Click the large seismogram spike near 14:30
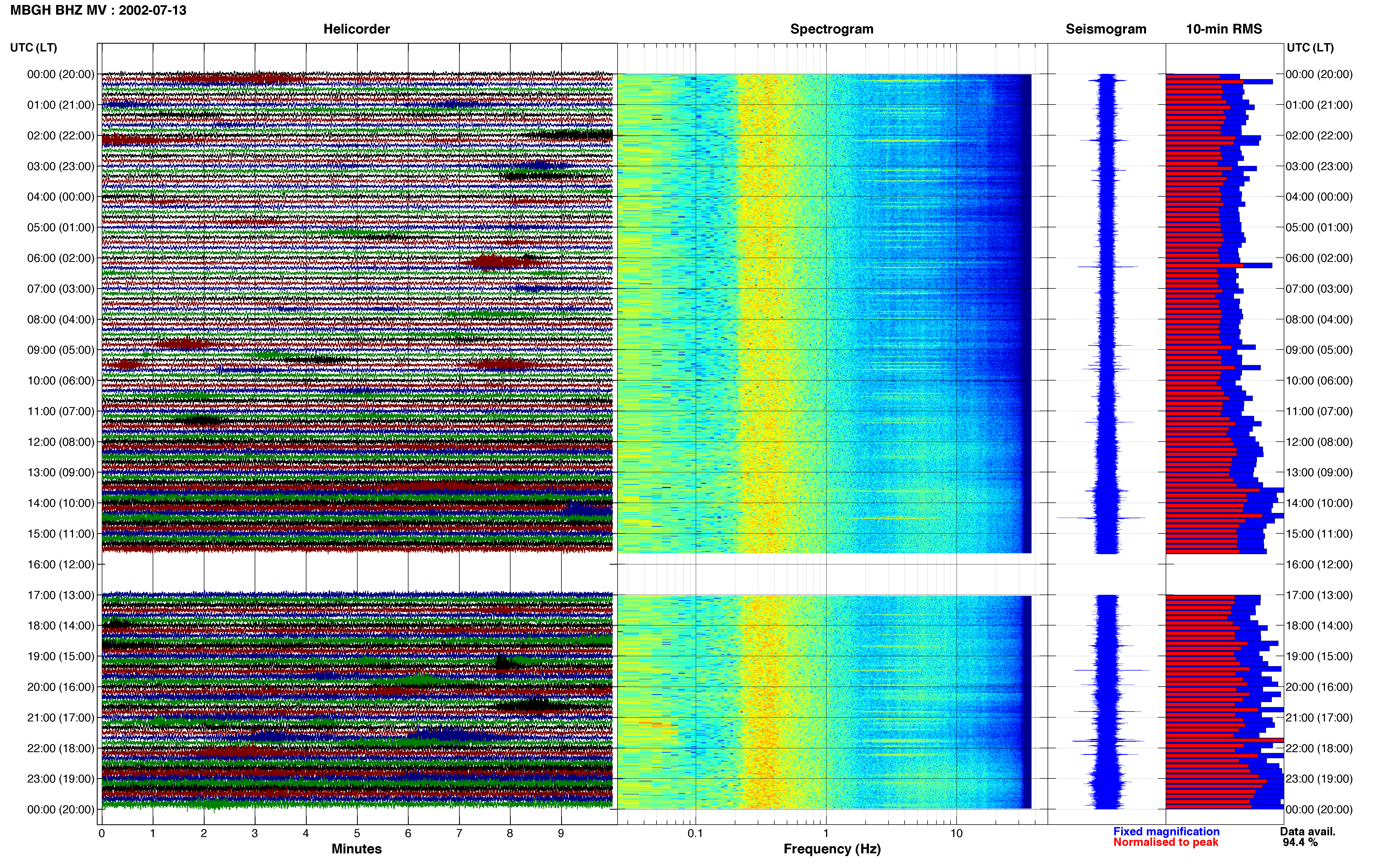This screenshot has height=868, width=1388. (1101, 518)
